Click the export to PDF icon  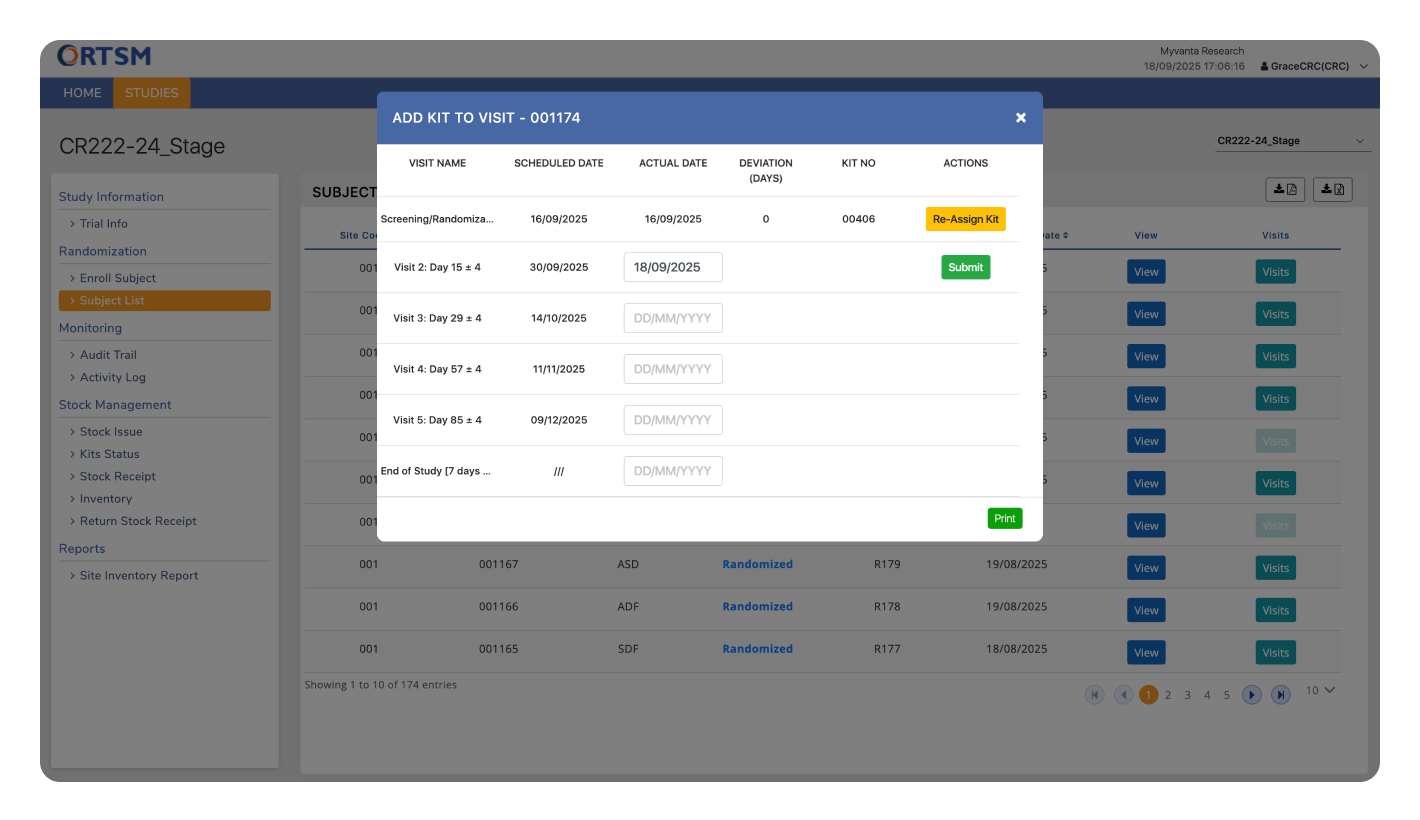pyautogui.click(x=1285, y=189)
